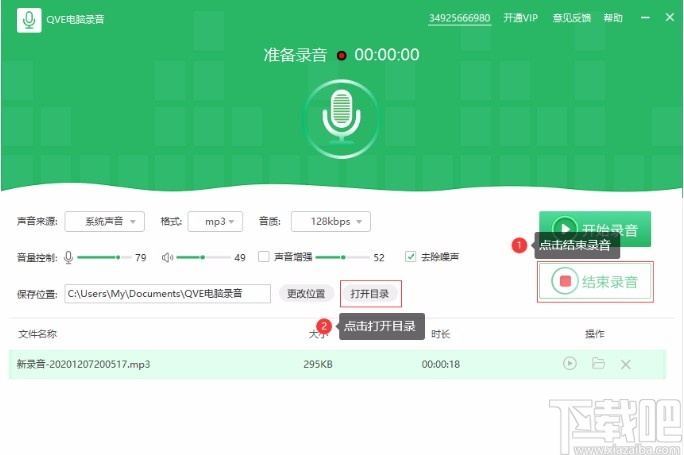Click the 准备录音 status text
This screenshot has height=455, width=684.
295,55
